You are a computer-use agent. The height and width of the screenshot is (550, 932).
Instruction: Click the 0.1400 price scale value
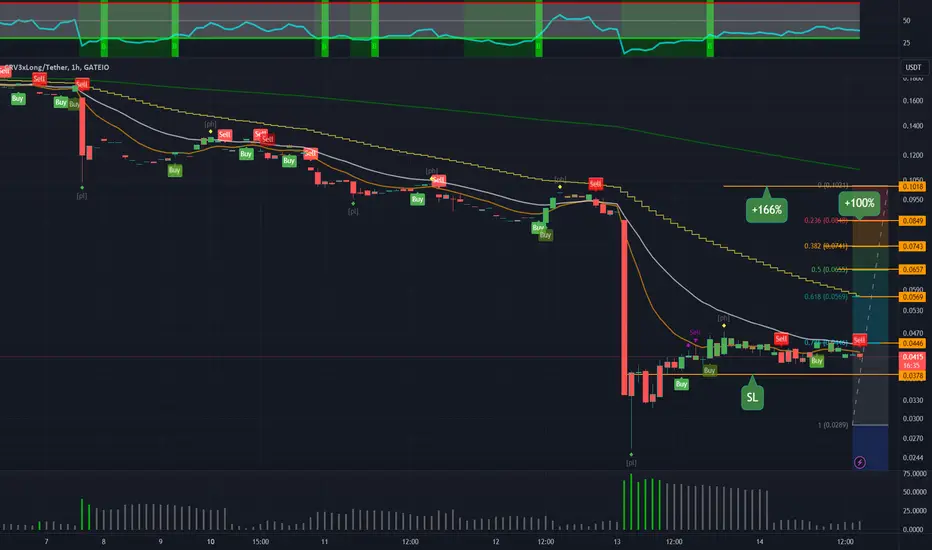pyautogui.click(x=912, y=126)
